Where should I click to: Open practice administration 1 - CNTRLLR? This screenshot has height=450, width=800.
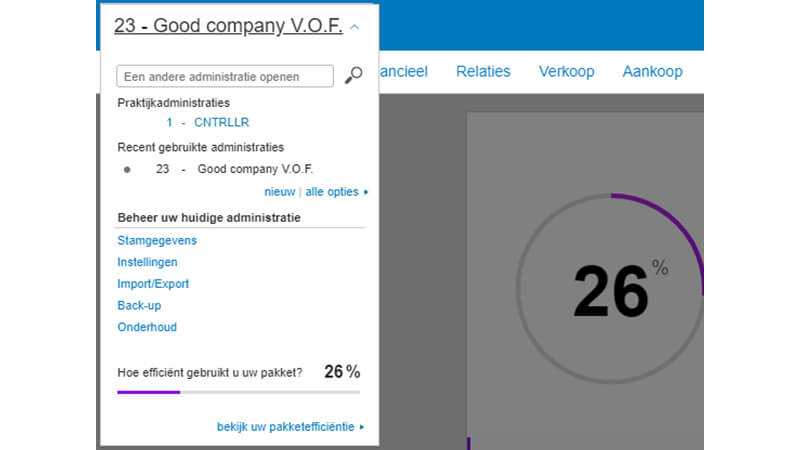(x=208, y=122)
